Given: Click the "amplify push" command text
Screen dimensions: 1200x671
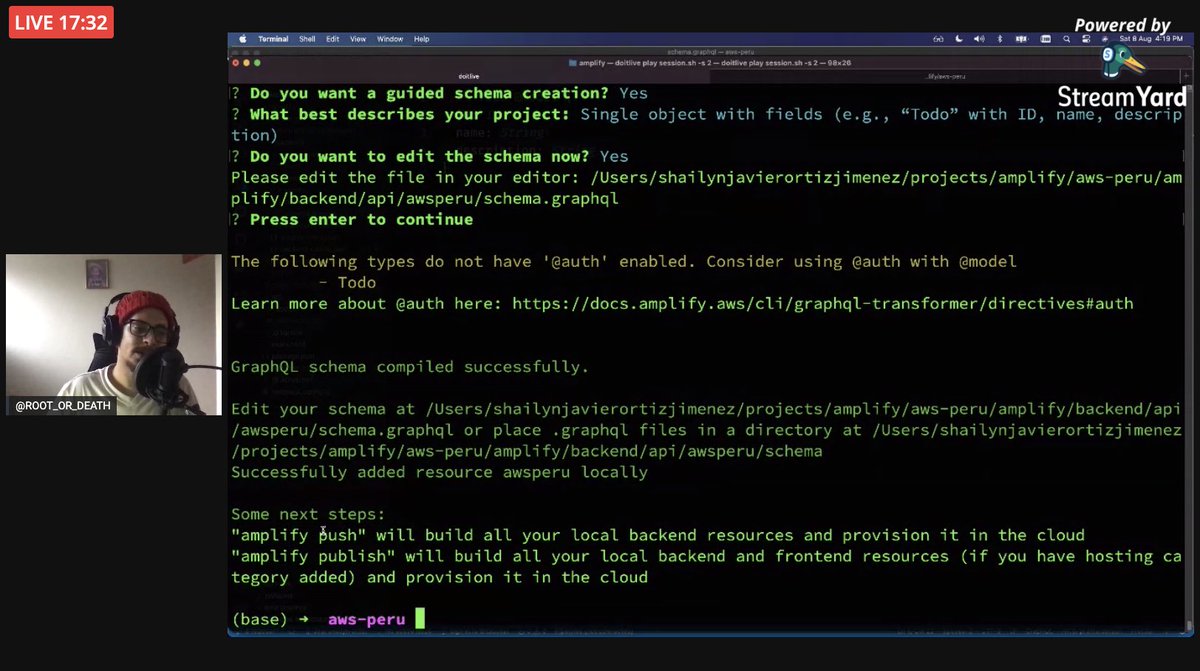Looking at the screenshot, I should [298, 535].
